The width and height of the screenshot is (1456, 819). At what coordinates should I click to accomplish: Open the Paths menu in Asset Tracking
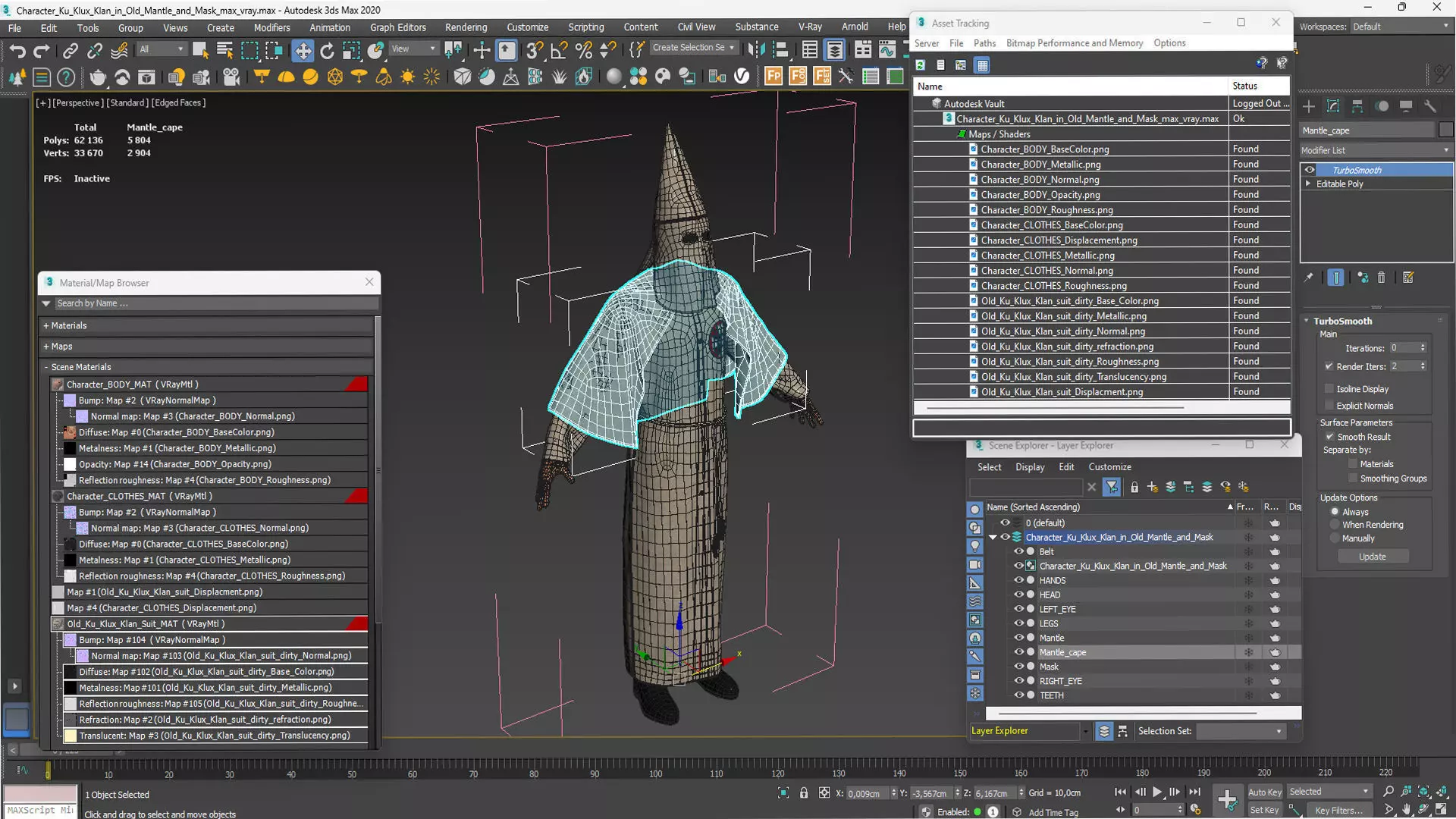click(984, 43)
